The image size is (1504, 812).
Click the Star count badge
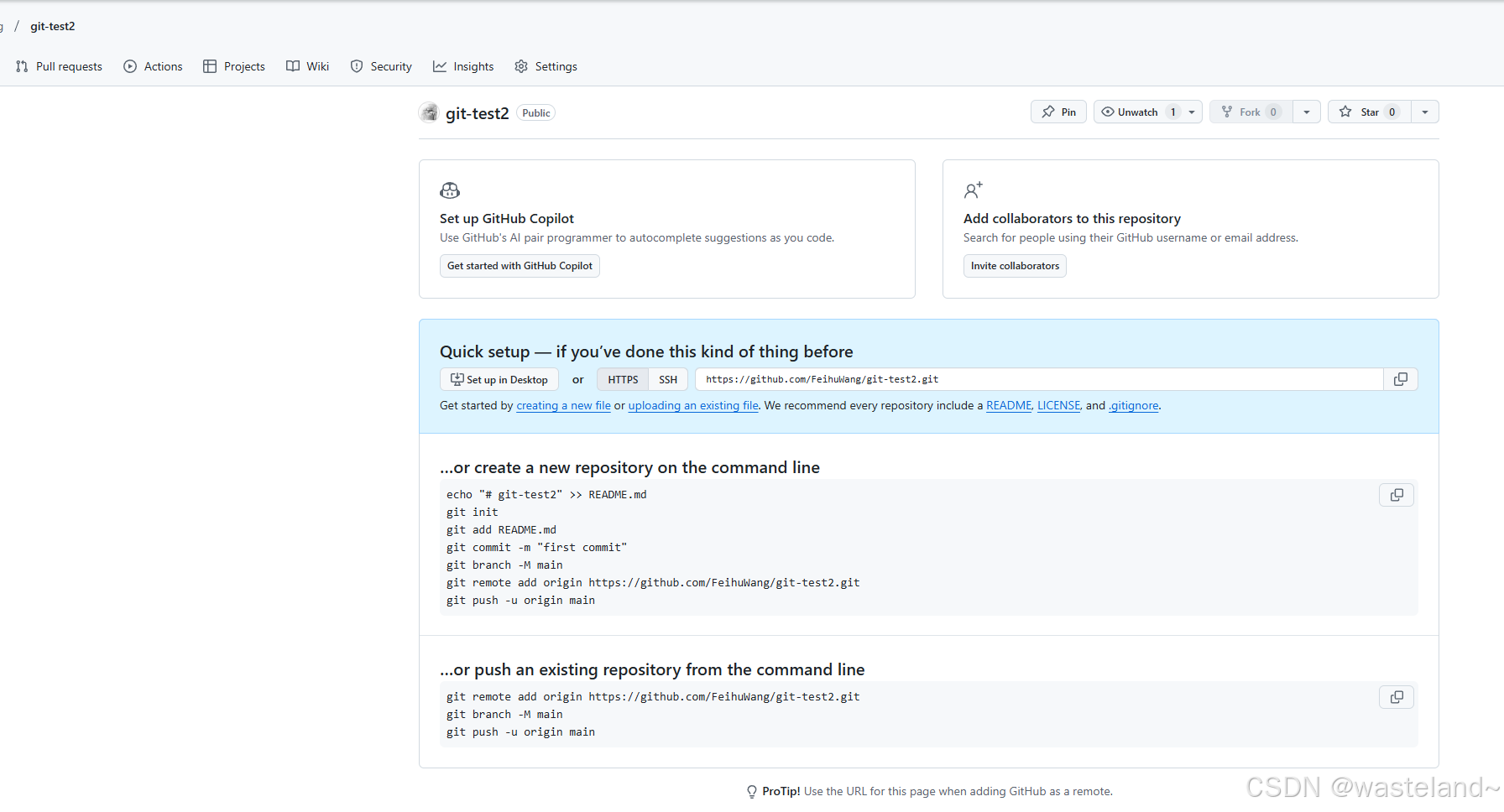[1392, 112]
